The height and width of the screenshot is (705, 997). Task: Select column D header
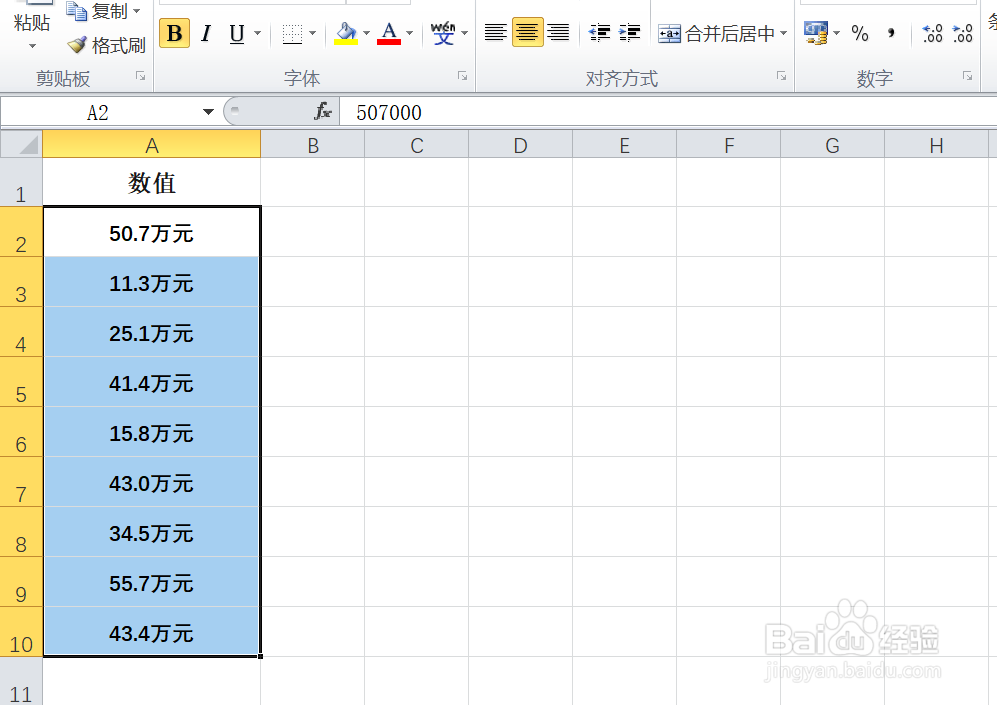pyautogui.click(x=520, y=145)
